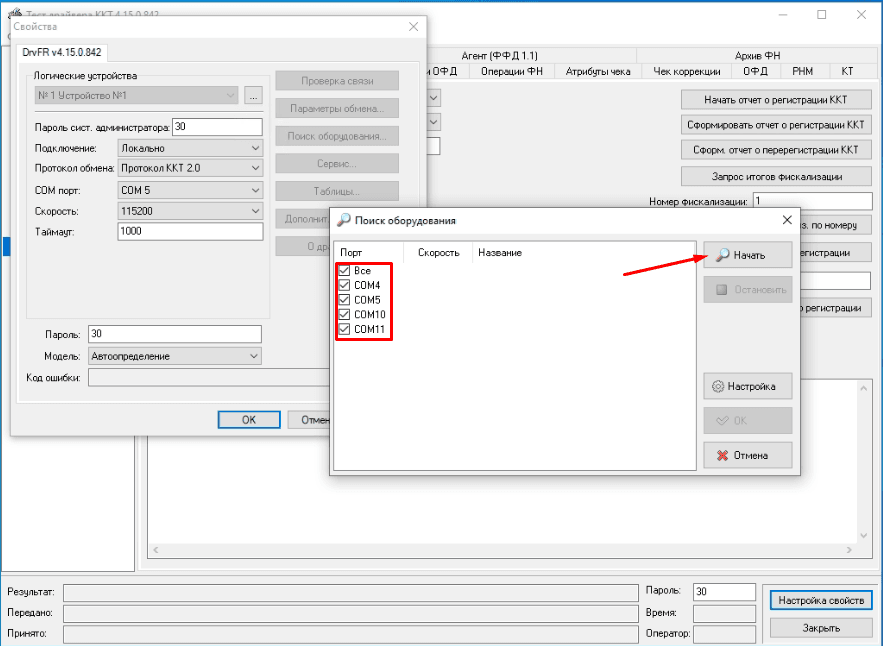Switch to the Чек коррекции tab
The width and height of the screenshot is (883, 646).
[x=686, y=71]
